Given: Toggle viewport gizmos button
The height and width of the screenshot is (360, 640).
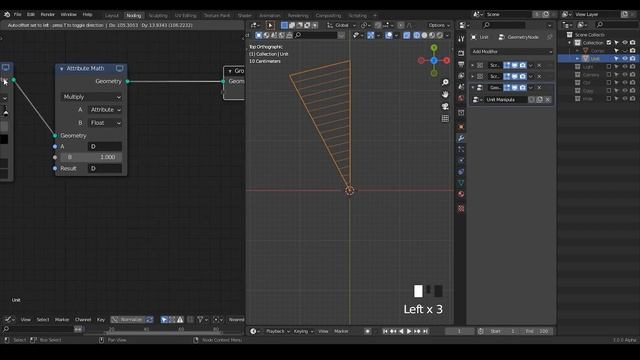Looking at the screenshot, I should click(371, 36).
